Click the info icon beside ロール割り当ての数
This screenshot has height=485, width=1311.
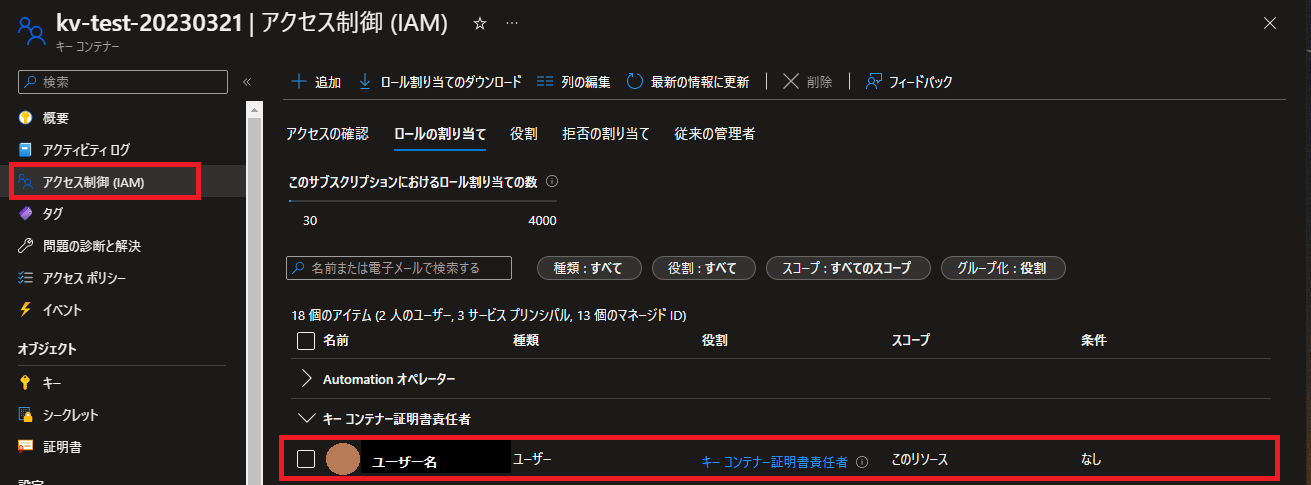[x=552, y=182]
